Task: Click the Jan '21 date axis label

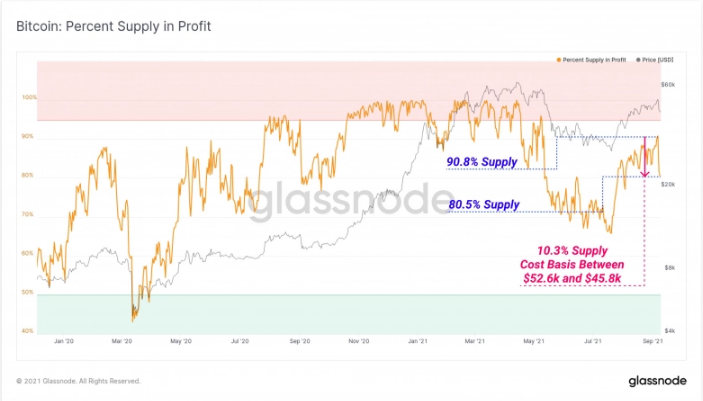Action: [419, 342]
